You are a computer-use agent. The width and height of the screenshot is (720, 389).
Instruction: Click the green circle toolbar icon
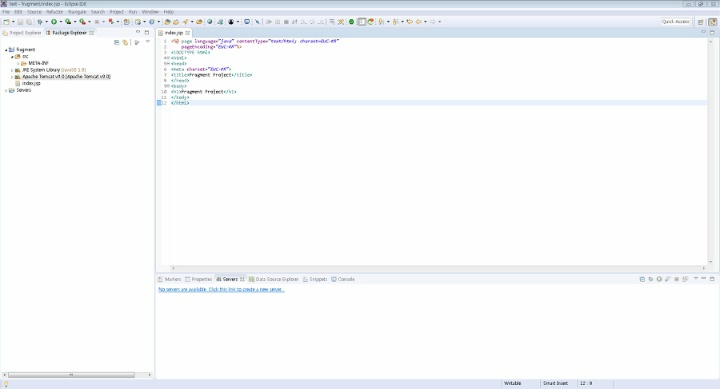(351, 22)
